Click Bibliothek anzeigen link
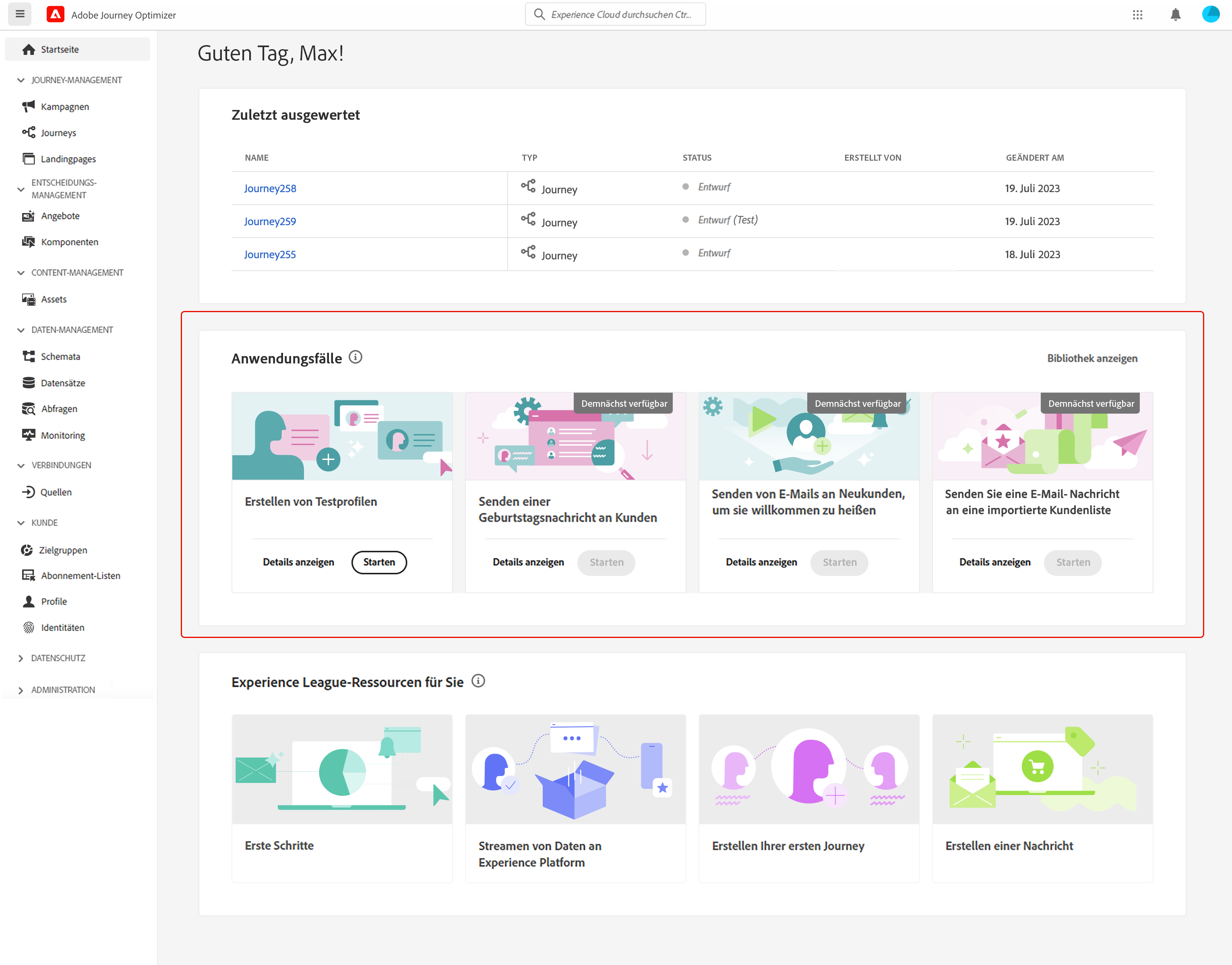This screenshot has height=965, width=1232. [x=1091, y=358]
